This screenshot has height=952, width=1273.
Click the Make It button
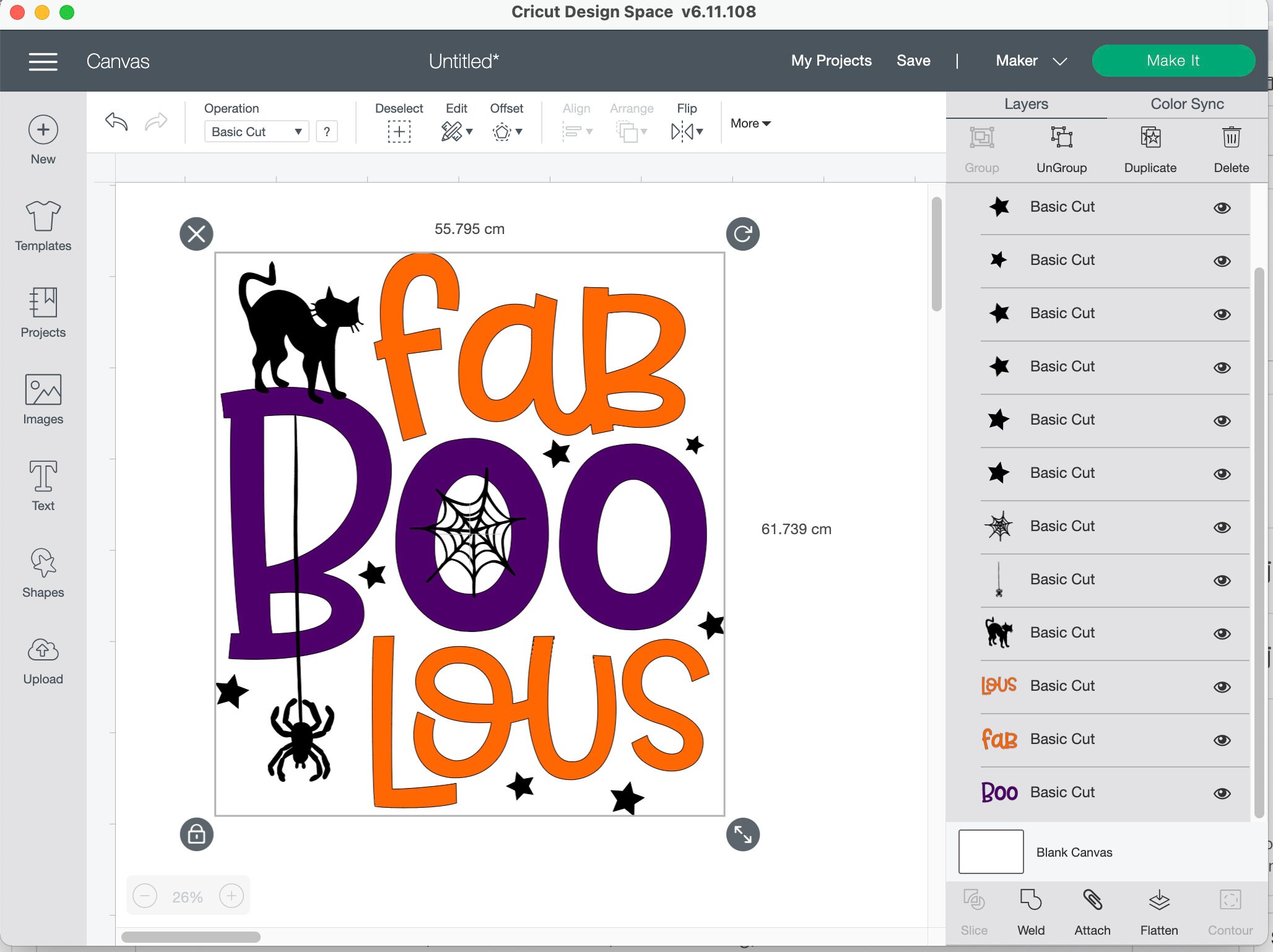pyautogui.click(x=1173, y=61)
